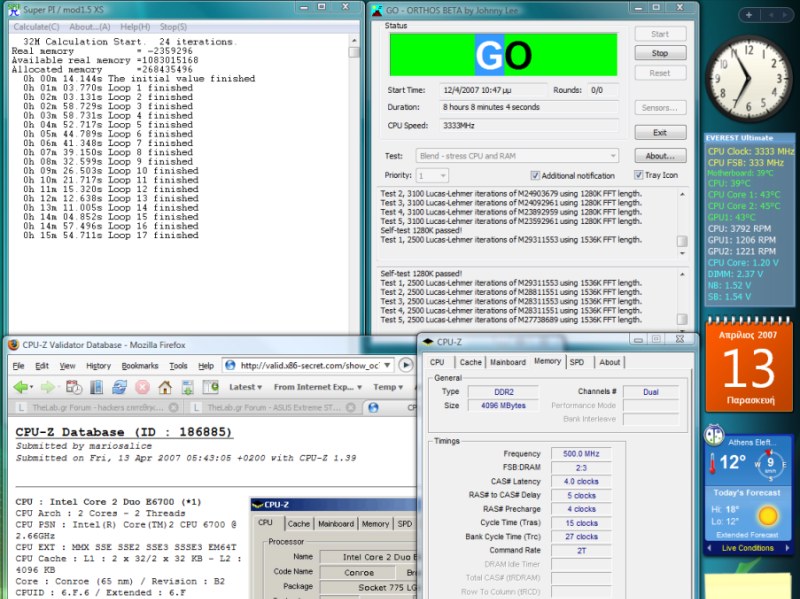The height and width of the screenshot is (599, 800).
Task: Add gadget with sidebar plus button
Action: pos(748,15)
